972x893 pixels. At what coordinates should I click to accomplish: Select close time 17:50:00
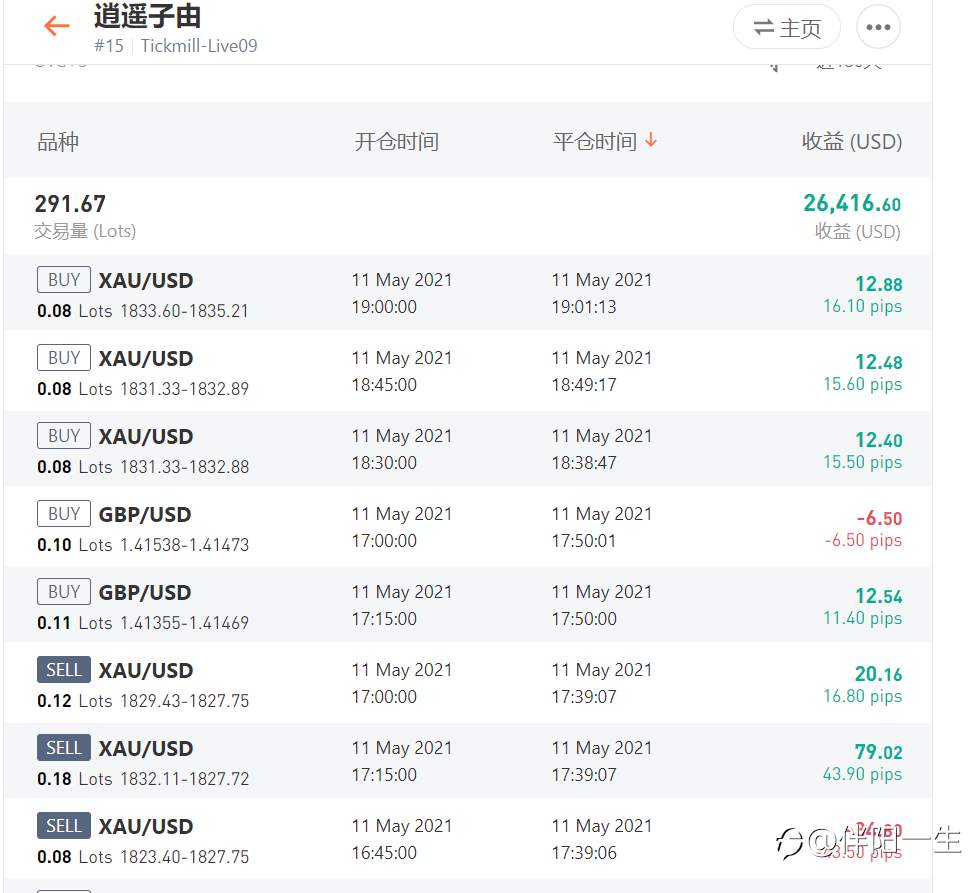pos(584,619)
